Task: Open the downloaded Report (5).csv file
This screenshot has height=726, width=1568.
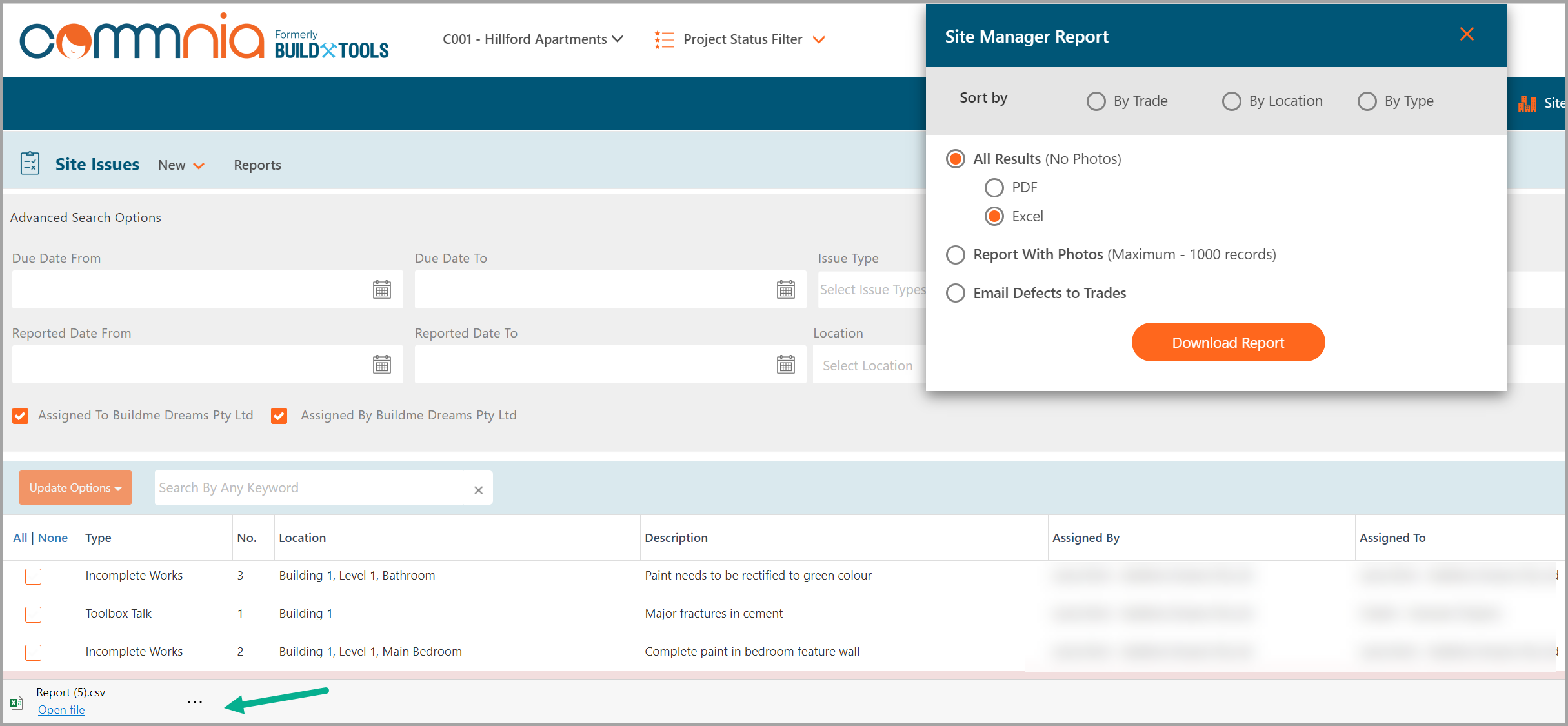Action: coord(61,709)
